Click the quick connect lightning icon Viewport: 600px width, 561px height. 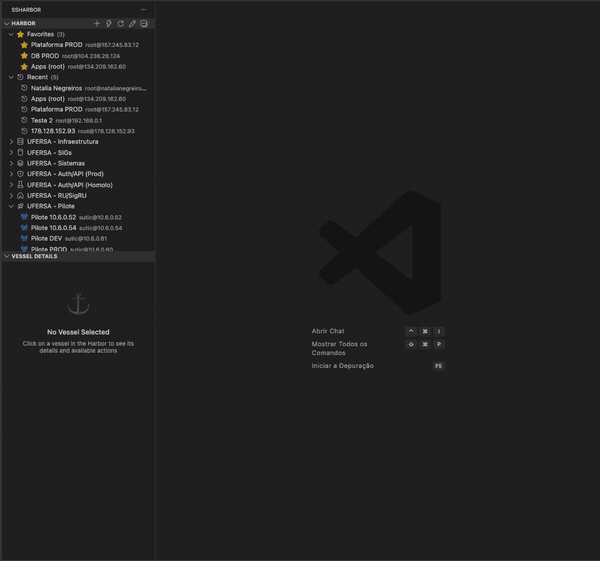coord(109,24)
